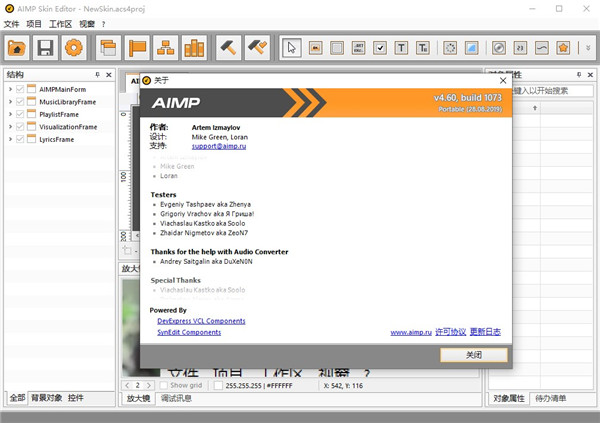Pin the 结构 panel
Image resolution: width=600 pixels, height=423 pixels.
tap(98, 75)
